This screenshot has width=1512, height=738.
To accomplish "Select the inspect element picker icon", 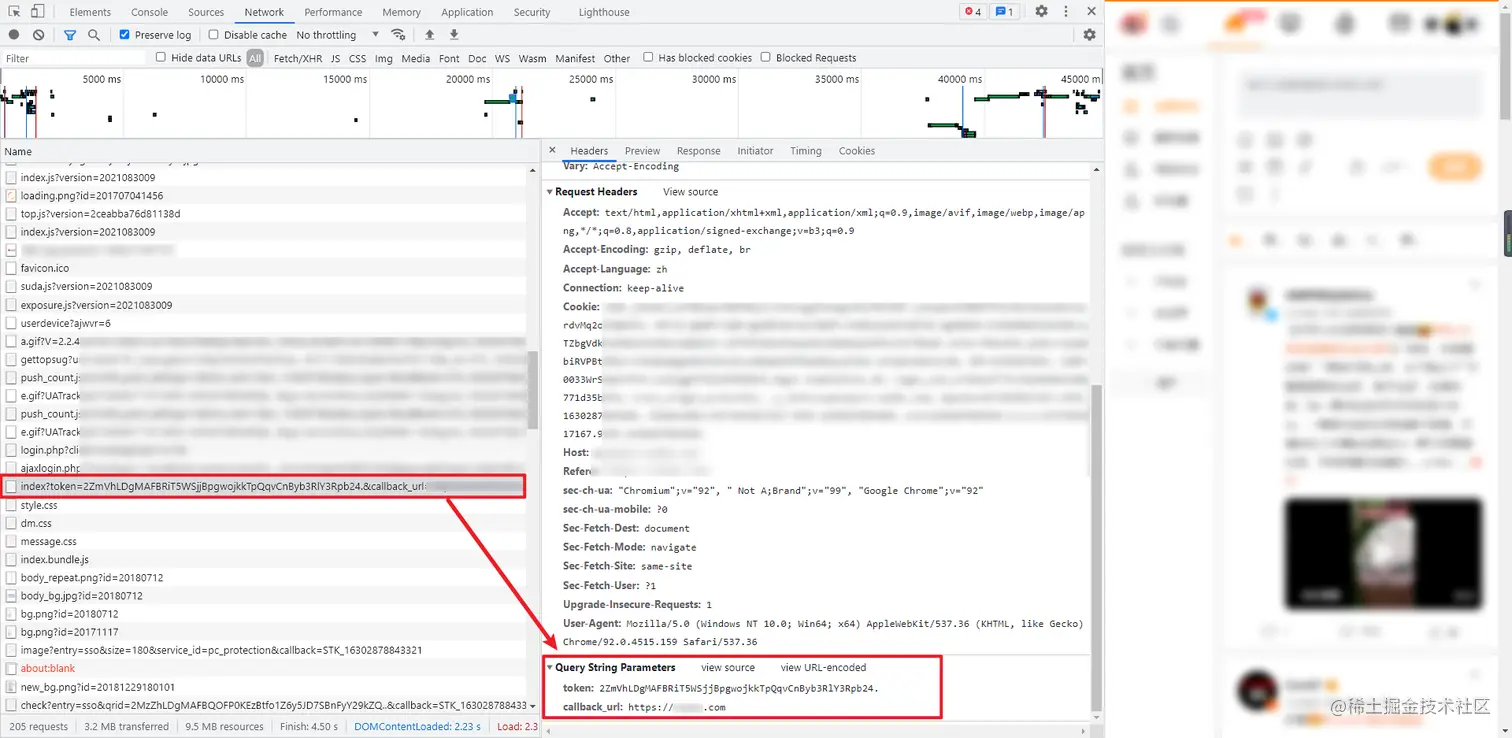I will click(14, 12).
